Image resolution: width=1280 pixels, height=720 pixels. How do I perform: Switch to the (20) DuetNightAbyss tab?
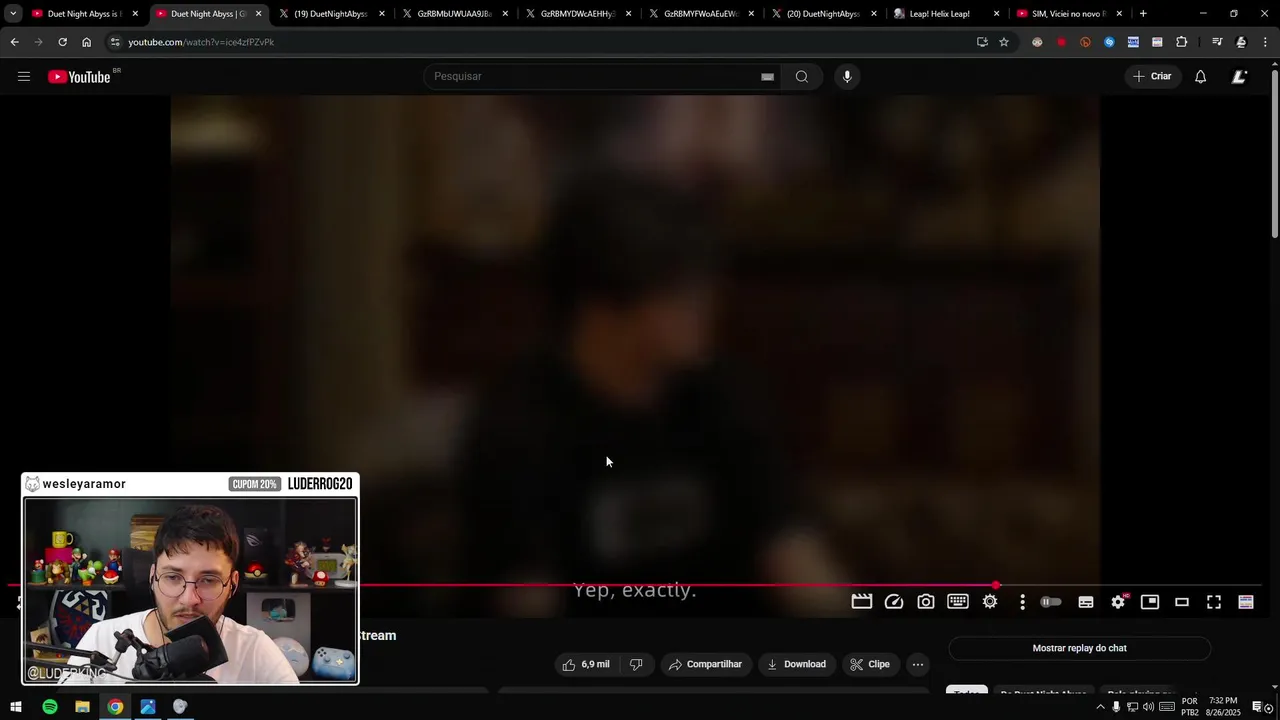coord(823,14)
